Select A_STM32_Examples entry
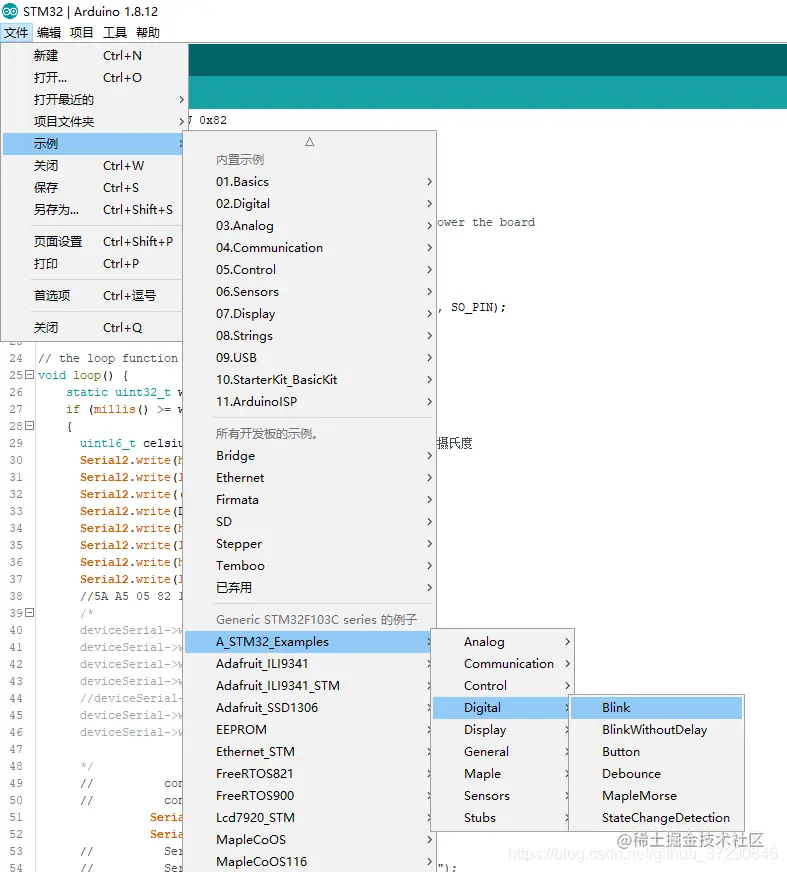Image resolution: width=787 pixels, height=872 pixels. click(309, 642)
